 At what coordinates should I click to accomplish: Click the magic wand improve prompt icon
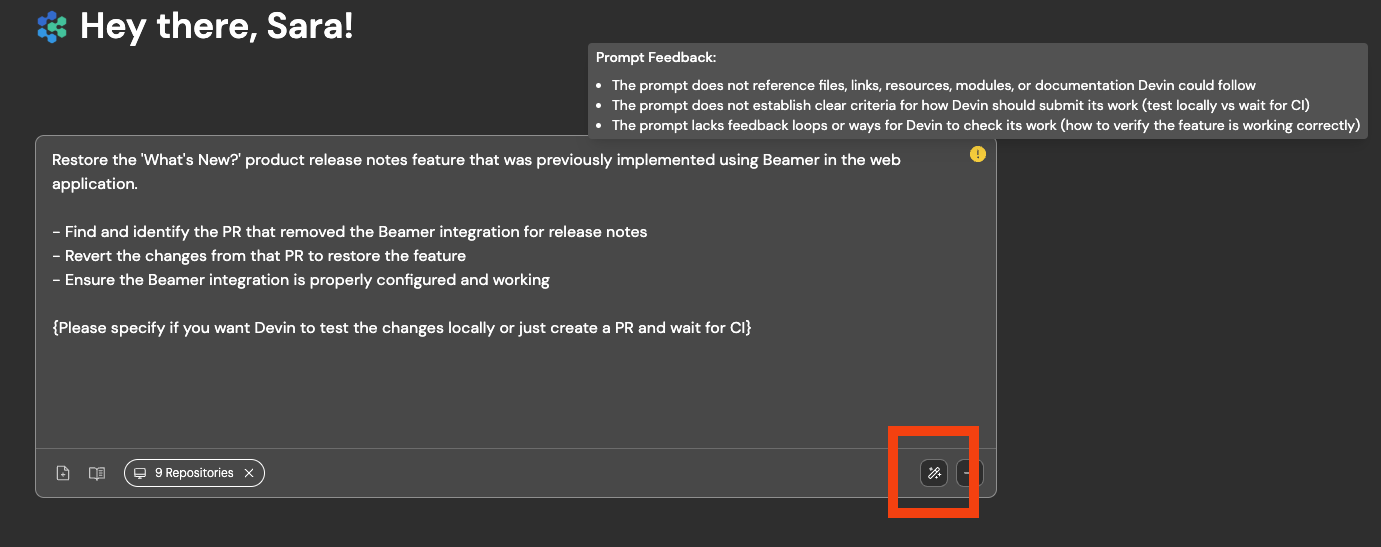point(934,473)
